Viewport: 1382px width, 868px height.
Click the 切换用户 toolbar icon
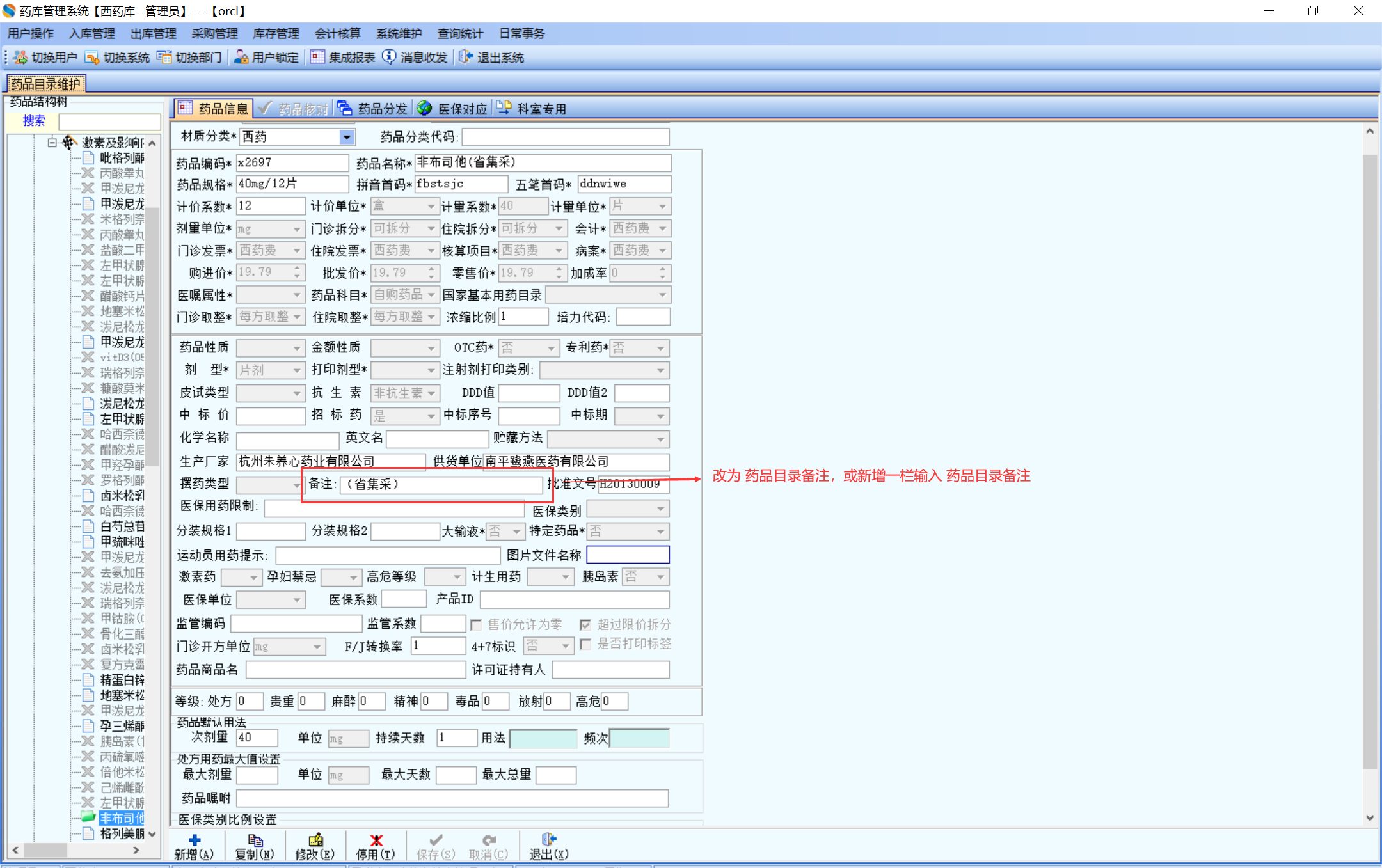(20, 58)
